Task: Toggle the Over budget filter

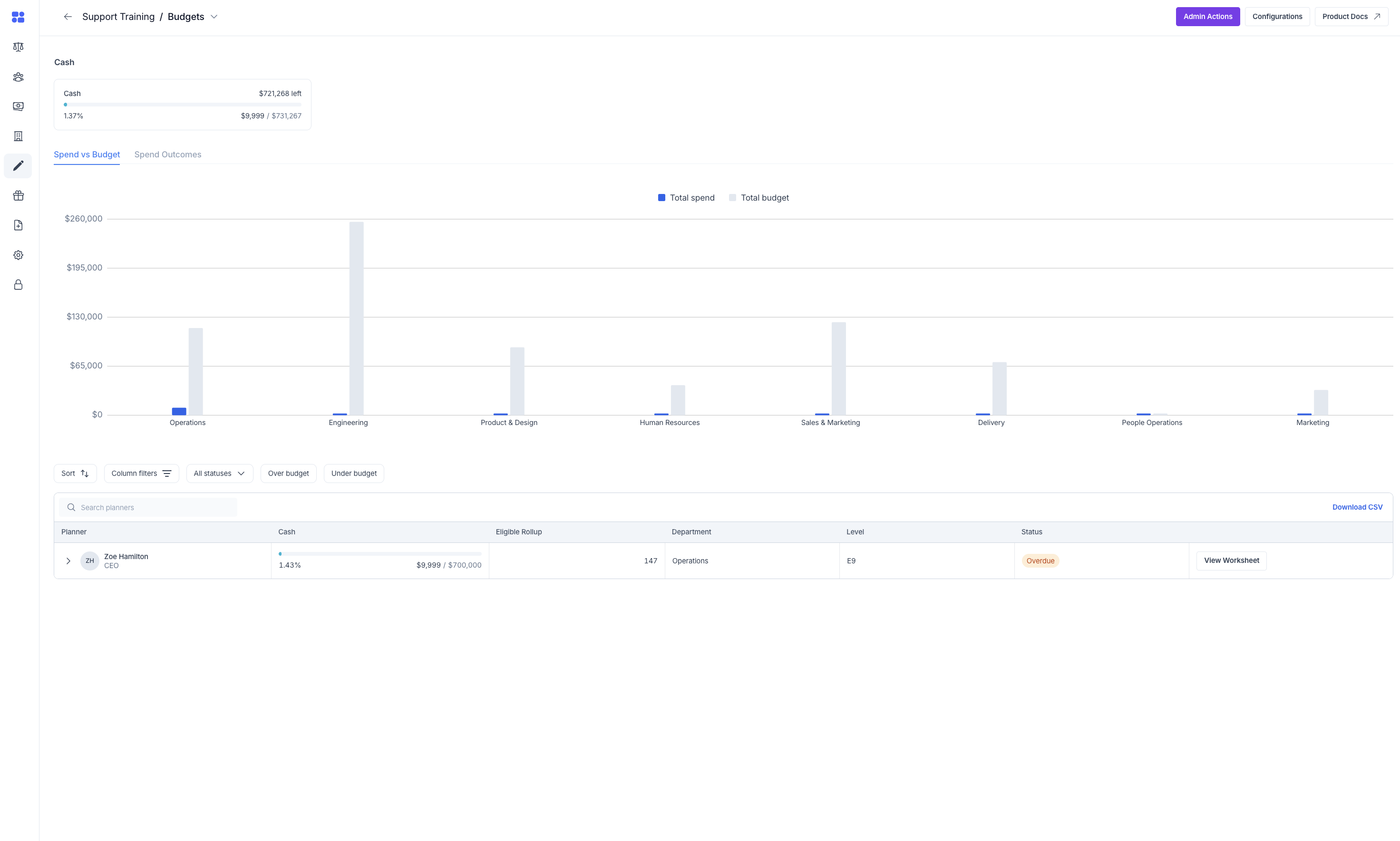Action: click(288, 473)
